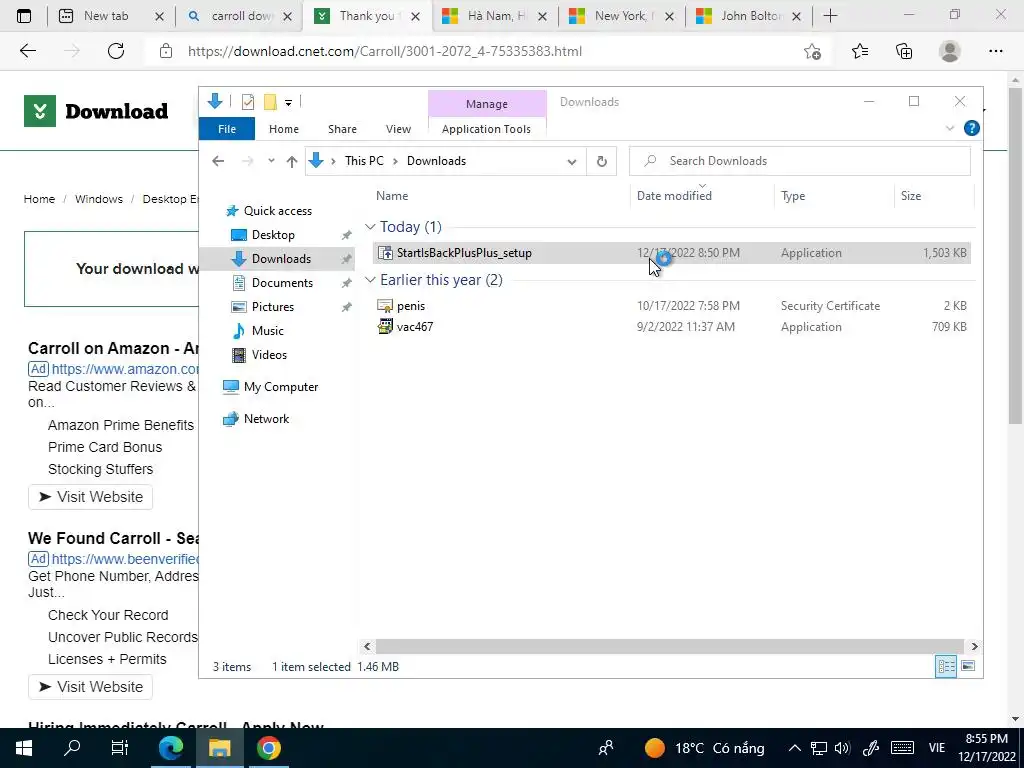Open Edge Settings and more menu

(995, 51)
